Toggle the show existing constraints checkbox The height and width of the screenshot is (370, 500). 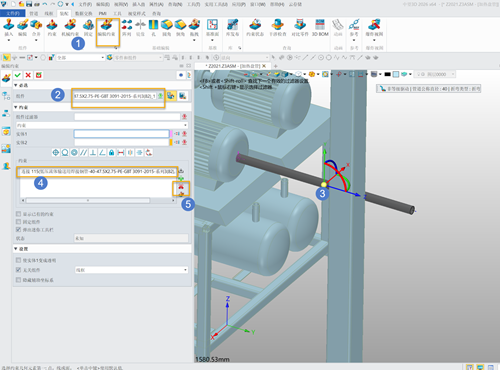[19, 214]
